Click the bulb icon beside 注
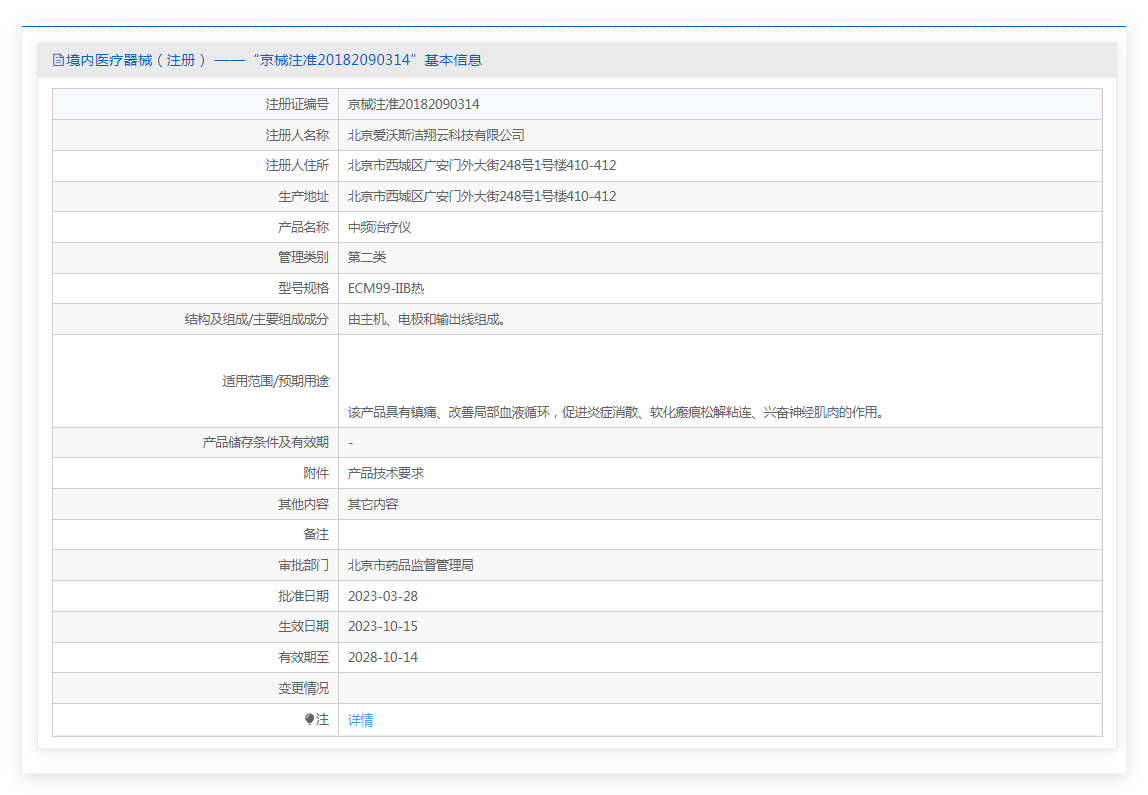Viewport: 1148px width, 795px height. pos(309,720)
